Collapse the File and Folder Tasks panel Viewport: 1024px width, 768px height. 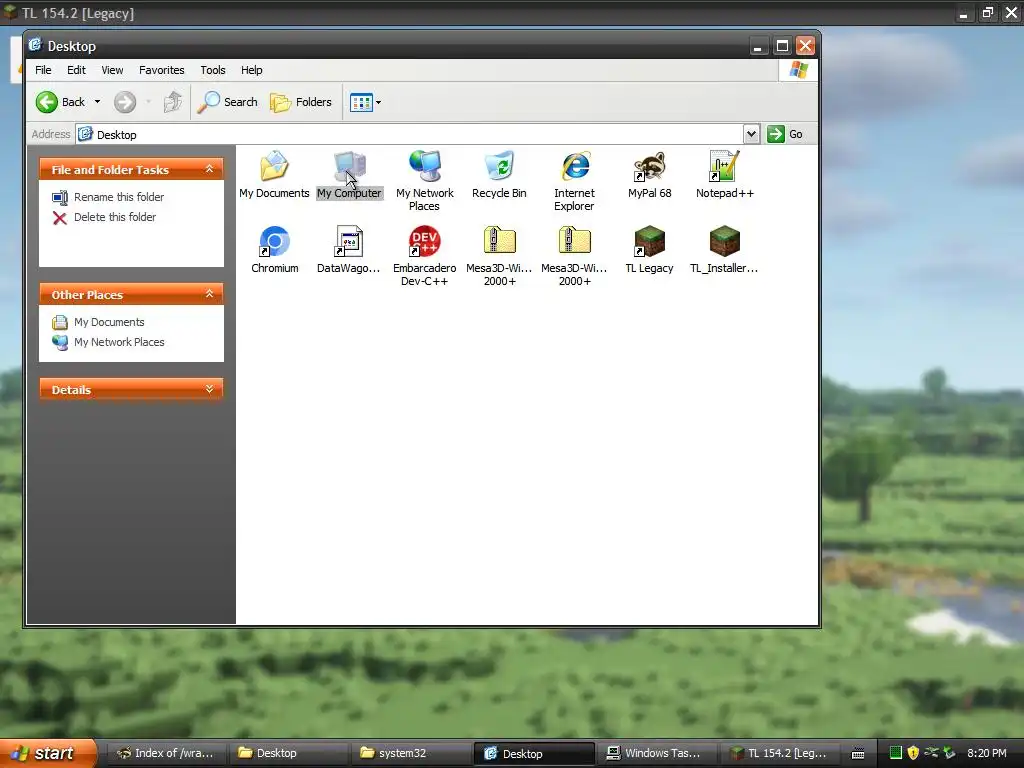tap(210, 169)
